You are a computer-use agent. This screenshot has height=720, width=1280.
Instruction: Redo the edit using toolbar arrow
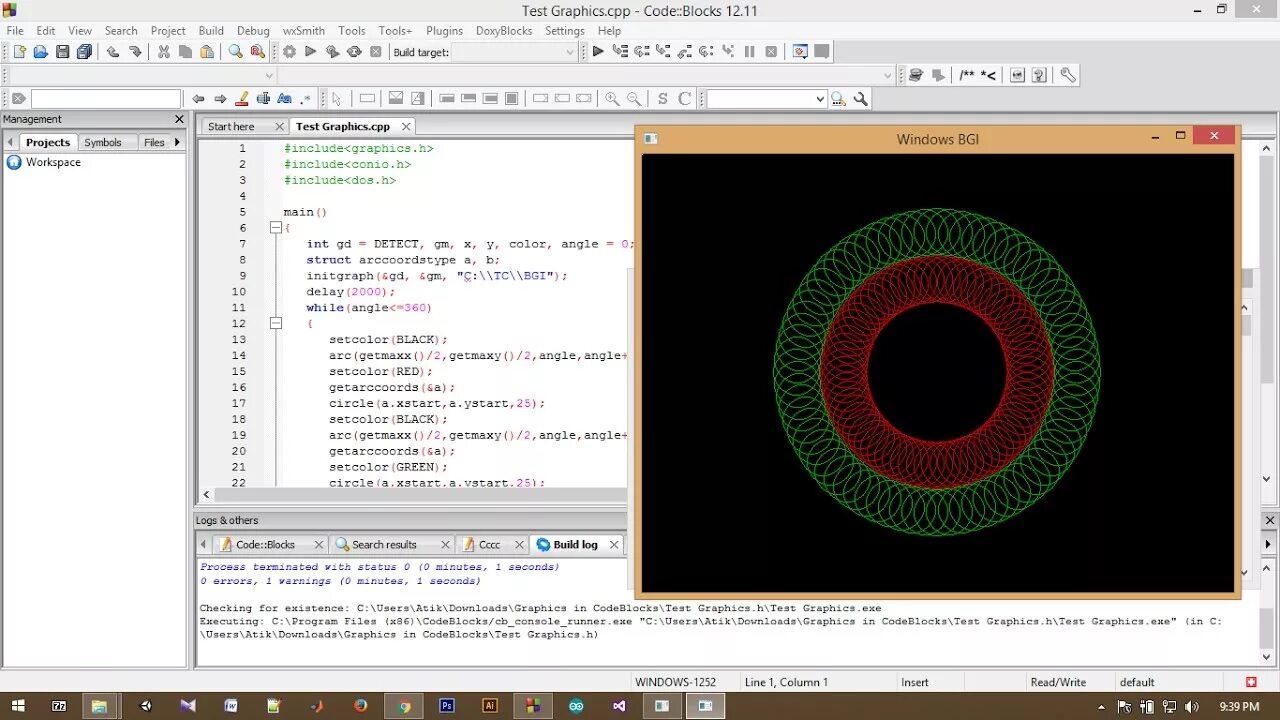click(x=134, y=52)
